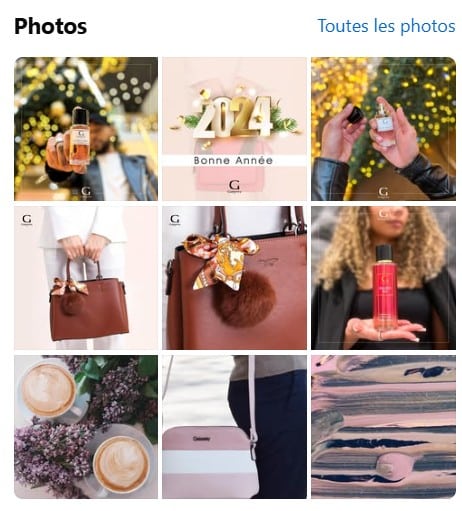Open photo of pink striped crossbody bag
Screen dimensions: 462x511
tap(234, 427)
